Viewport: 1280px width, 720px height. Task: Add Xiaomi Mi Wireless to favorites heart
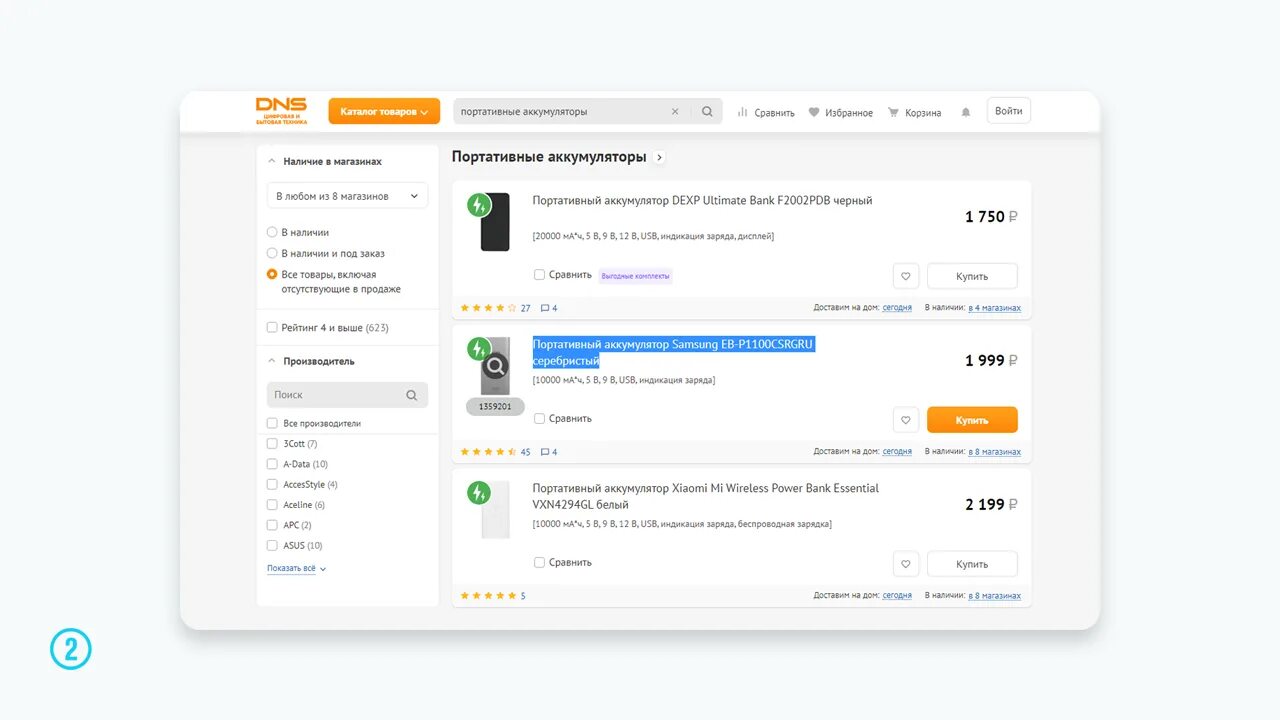point(905,564)
